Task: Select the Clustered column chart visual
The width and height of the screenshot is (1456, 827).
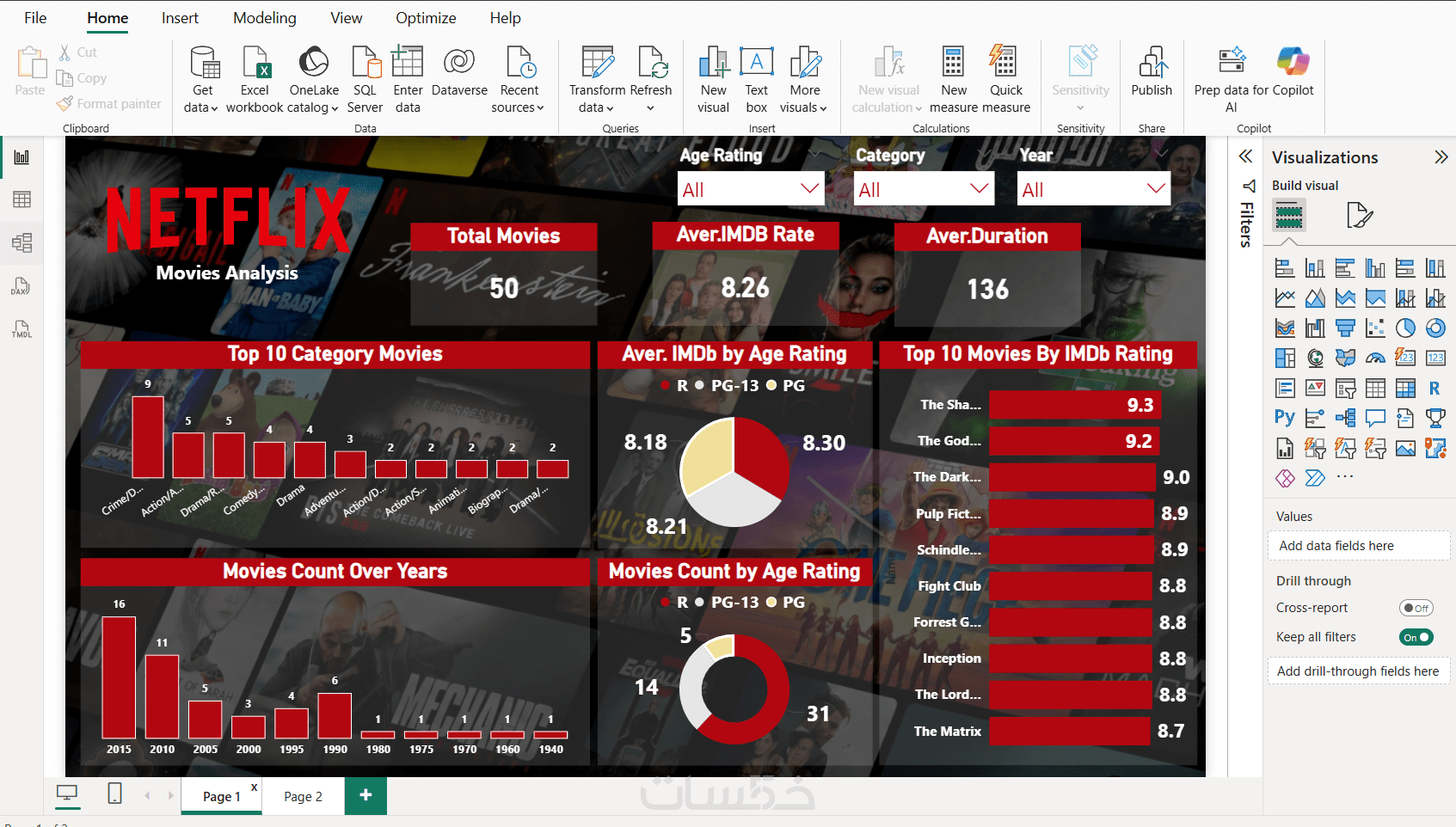Action: (x=1375, y=268)
